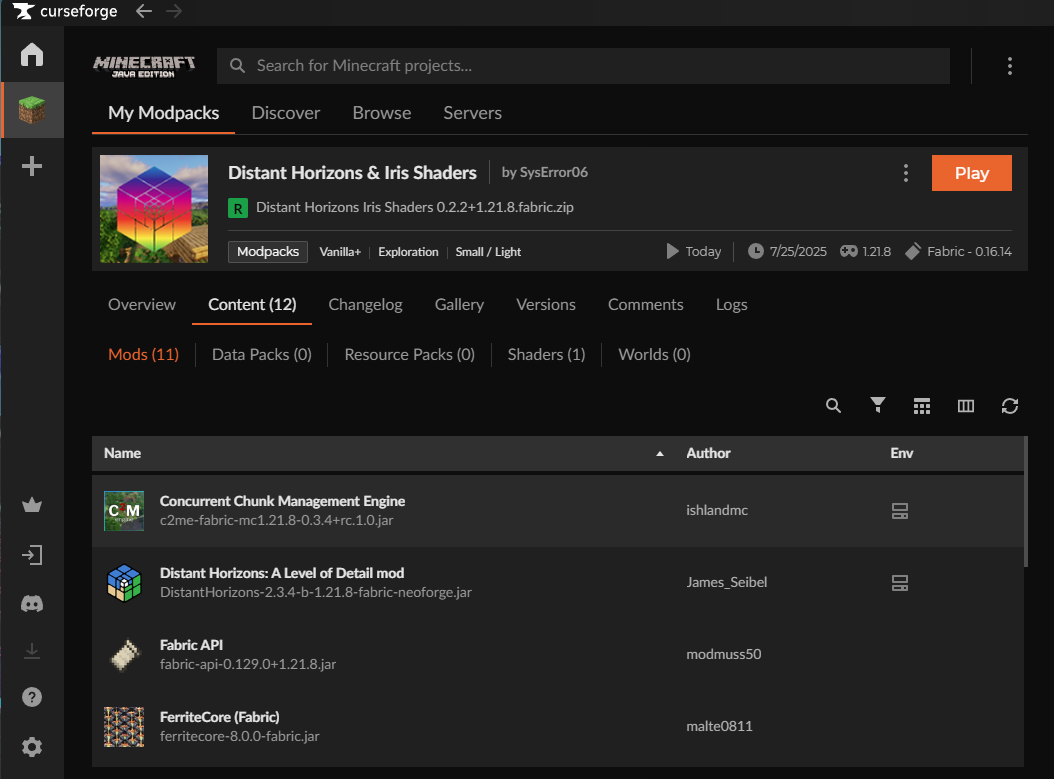Click the Concurrent Chunk Management Engine environment icon
Image resolution: width=1054 pixels, height=779 pixels.
point(900,511)
